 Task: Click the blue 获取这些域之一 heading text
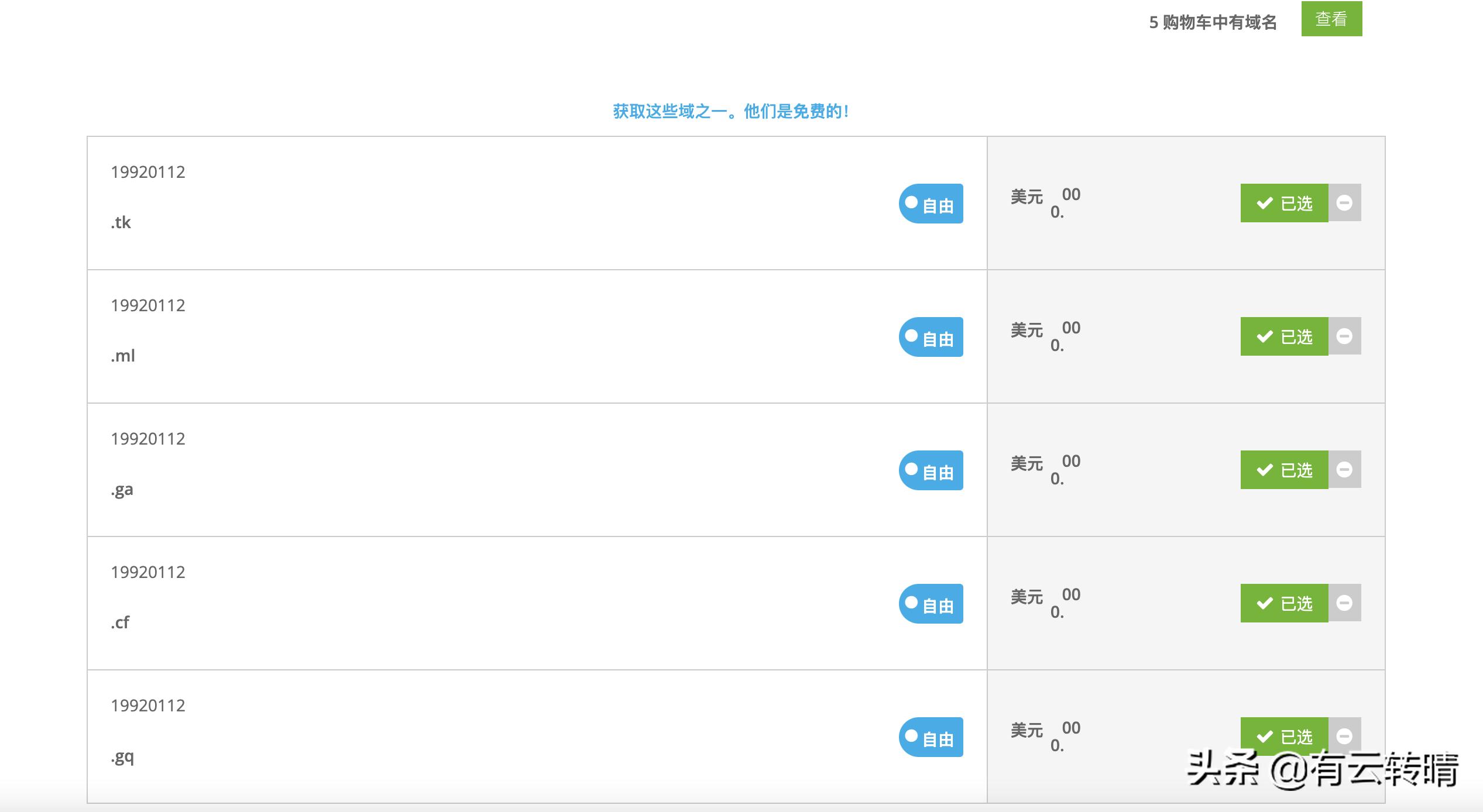[730, 111]
